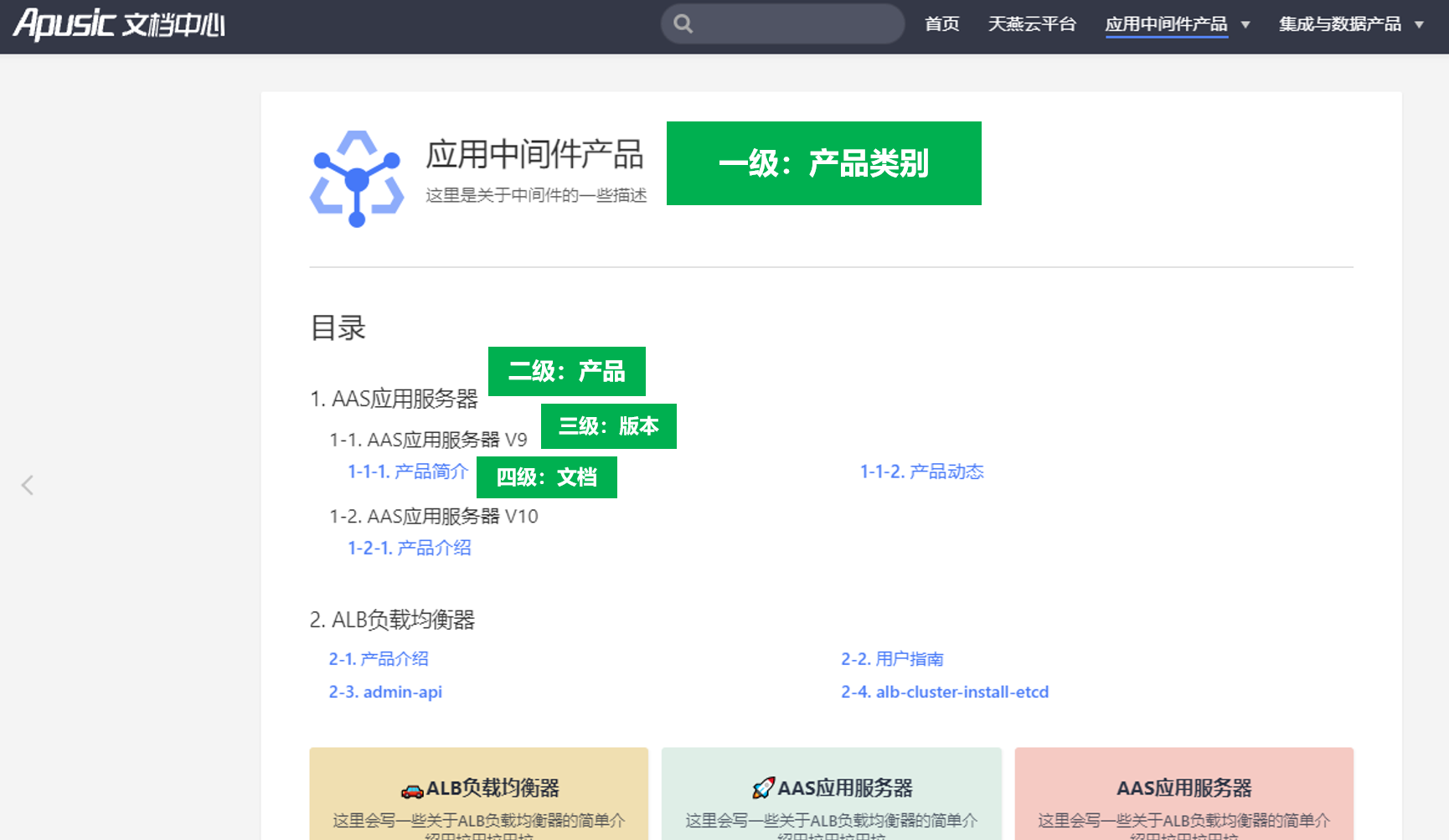Select the 2. ALB负载均衡器 heading
This screenshot has width=1449, height=840.
392,620
